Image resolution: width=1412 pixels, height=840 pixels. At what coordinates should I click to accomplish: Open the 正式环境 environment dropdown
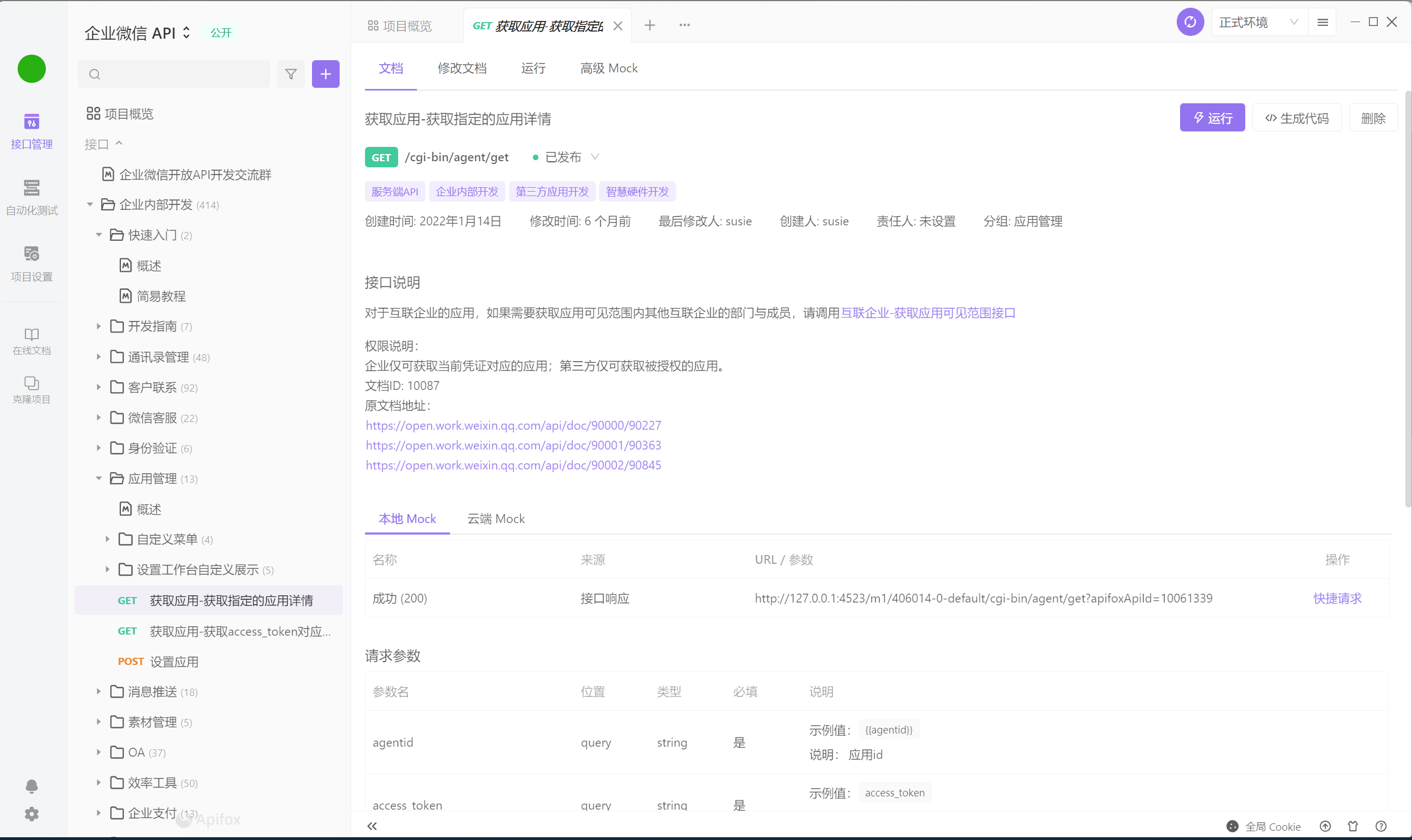pos(1257,22)
